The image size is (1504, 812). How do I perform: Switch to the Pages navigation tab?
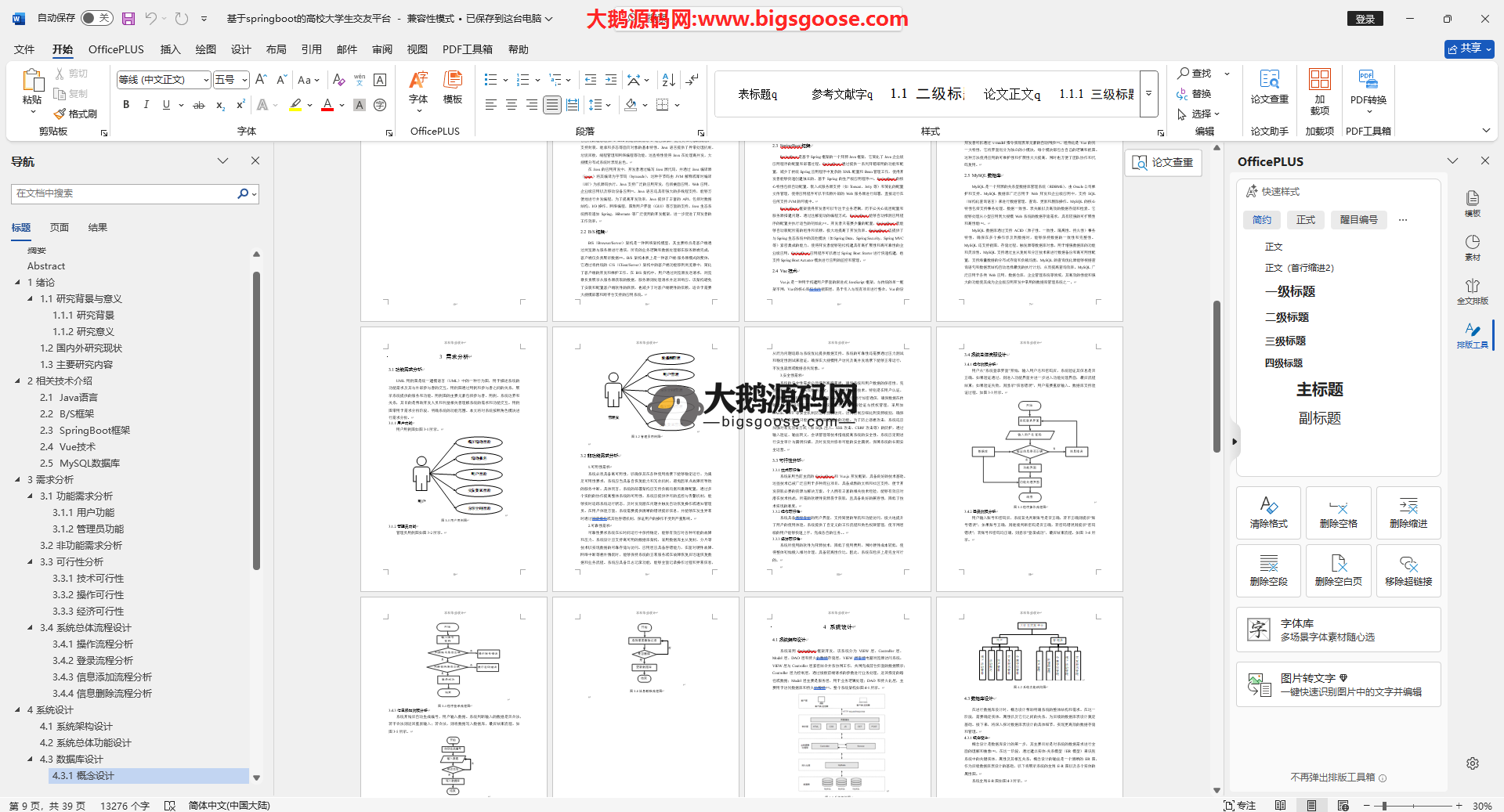pos(60,228)
